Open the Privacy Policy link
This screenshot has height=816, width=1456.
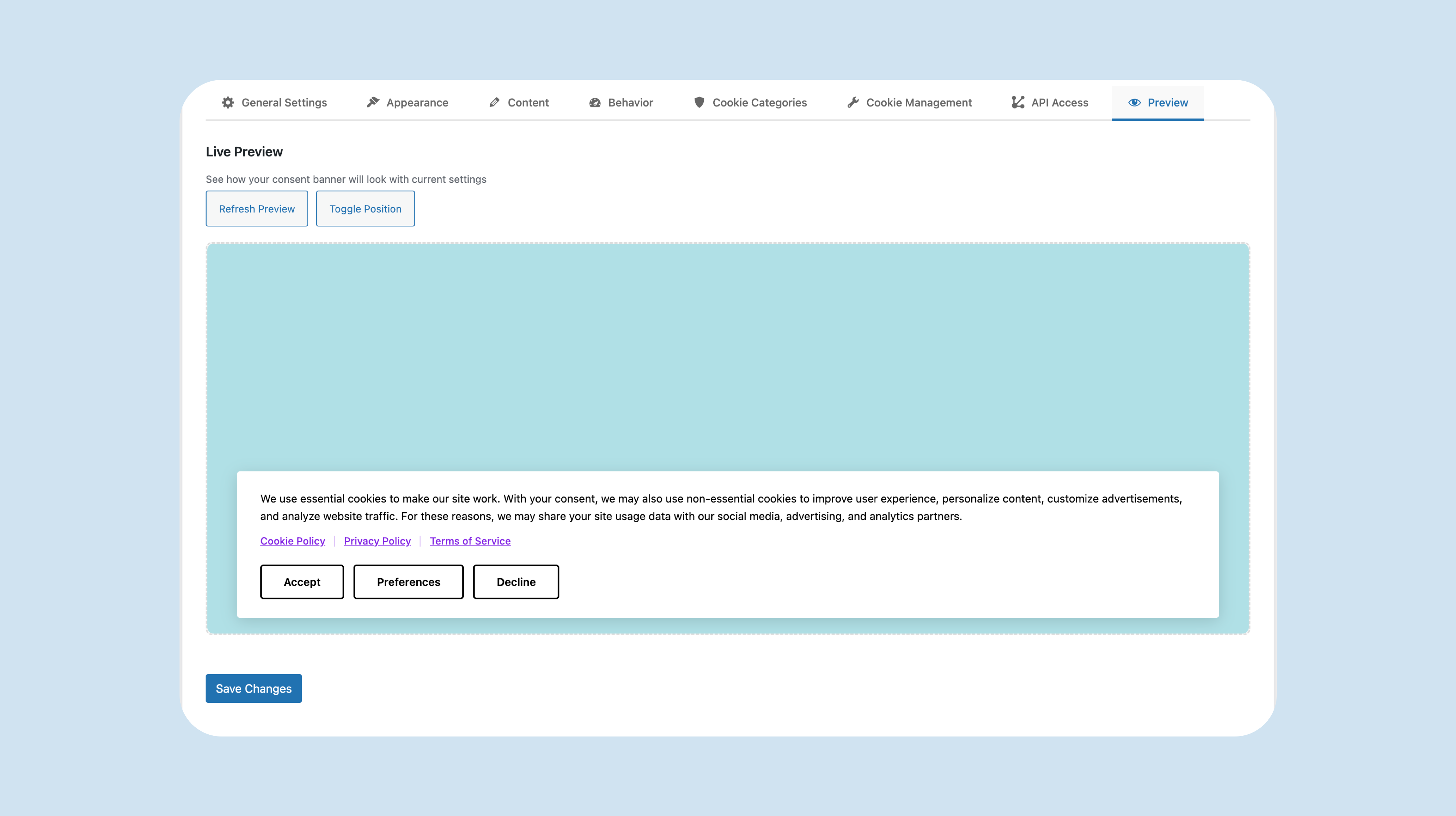(377, 541)
